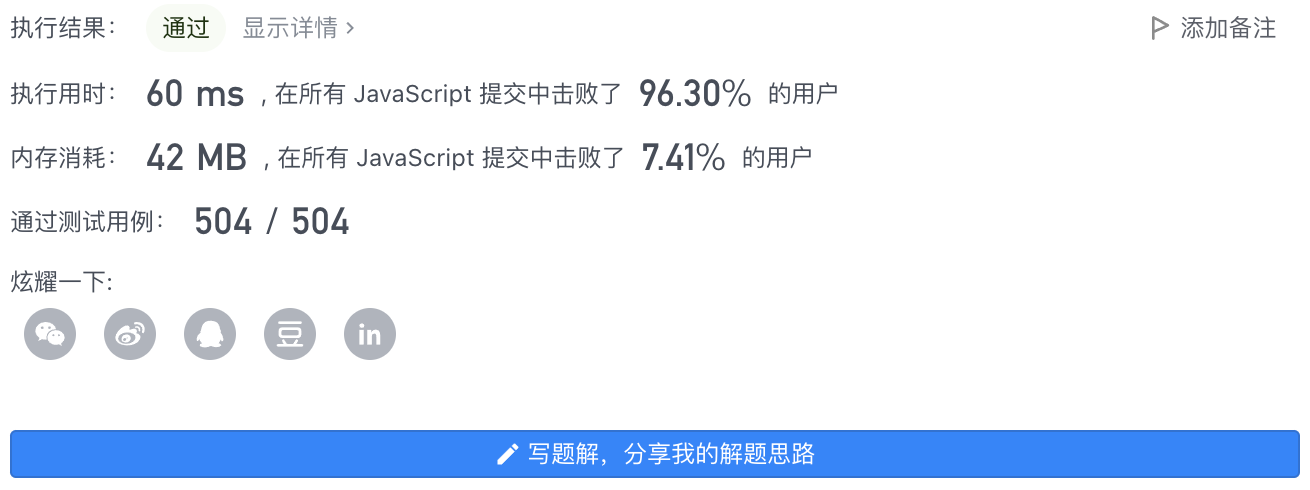Open the 显示详情 link

click(x=299, y=28)
